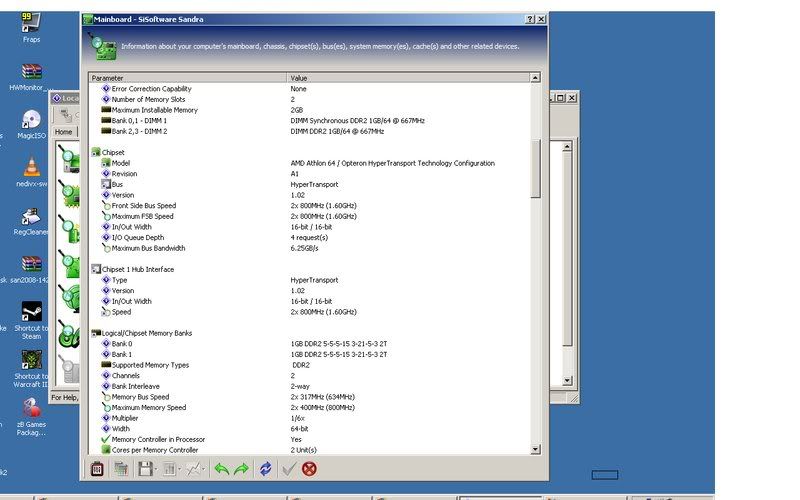This screenshot has height=500, width=800.
Task: Click background window's scroll up arrow
Action: tap(567, 147)
